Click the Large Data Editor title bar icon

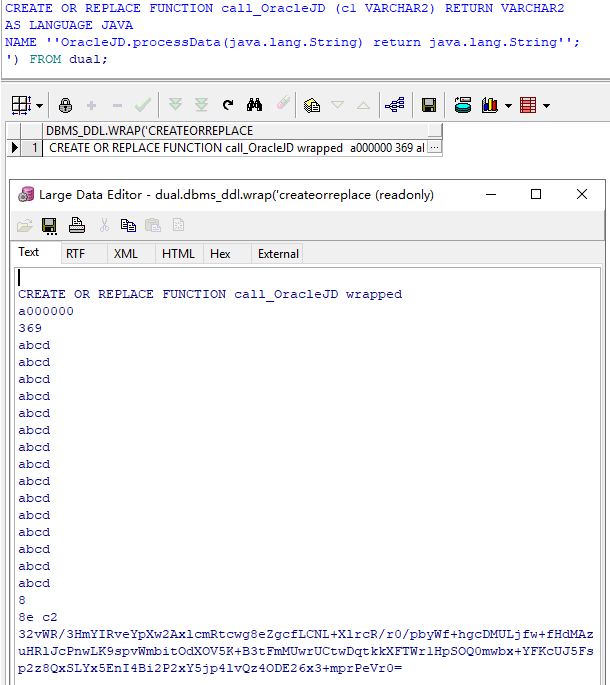[x=26, y=194]
